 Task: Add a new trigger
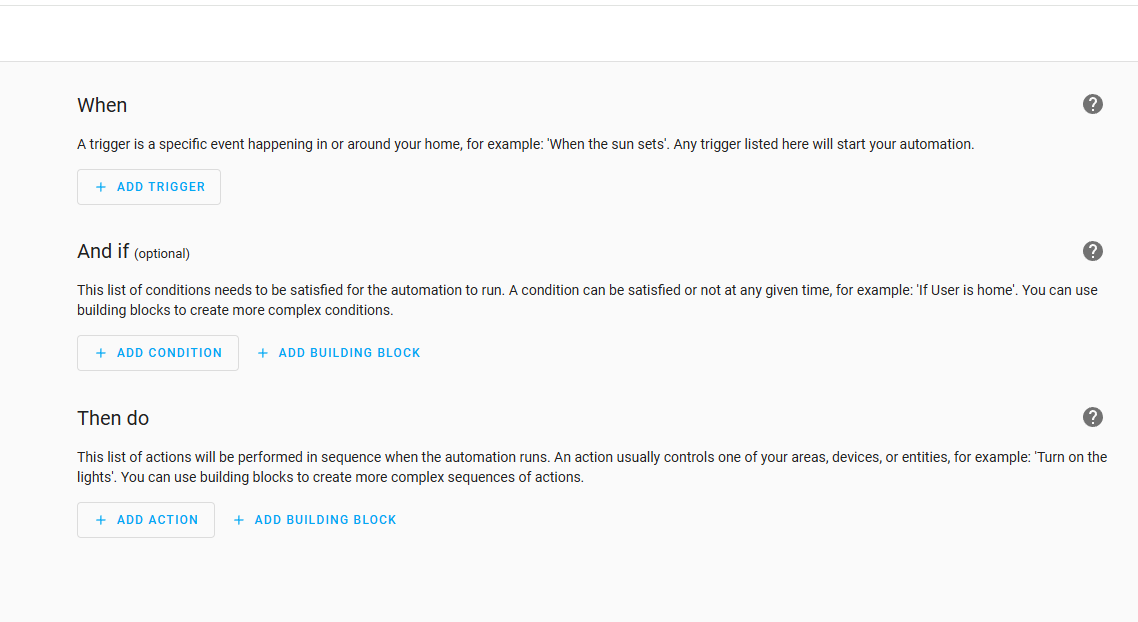pyautogui.click(x=149, y=187)
